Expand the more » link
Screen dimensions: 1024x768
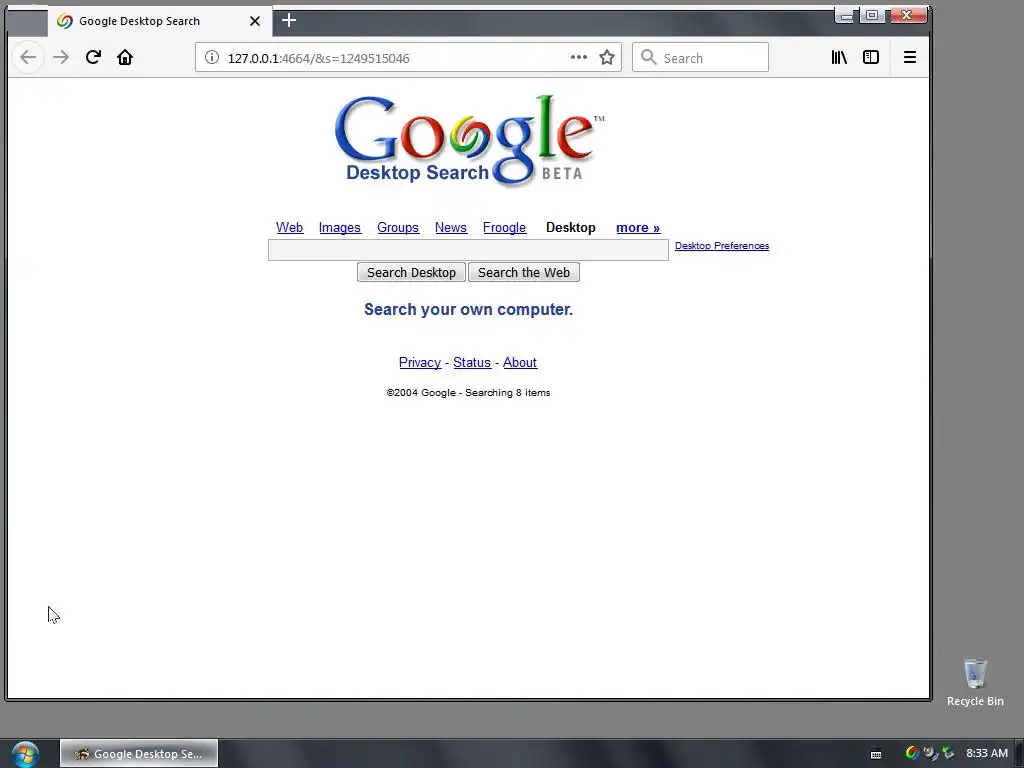click(x=638, y=227)
